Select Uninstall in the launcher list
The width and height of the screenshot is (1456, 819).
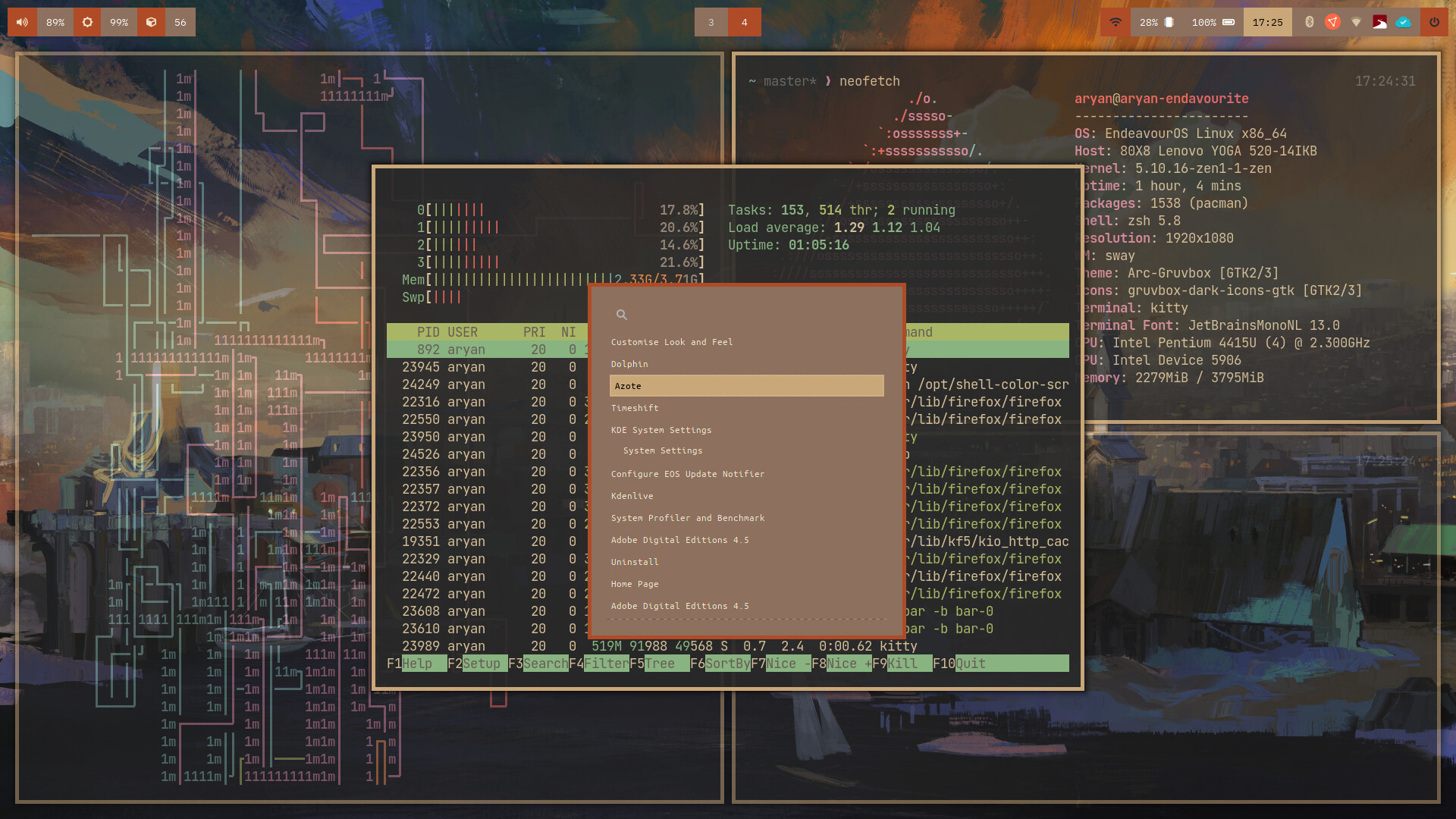tap(747, 562)
